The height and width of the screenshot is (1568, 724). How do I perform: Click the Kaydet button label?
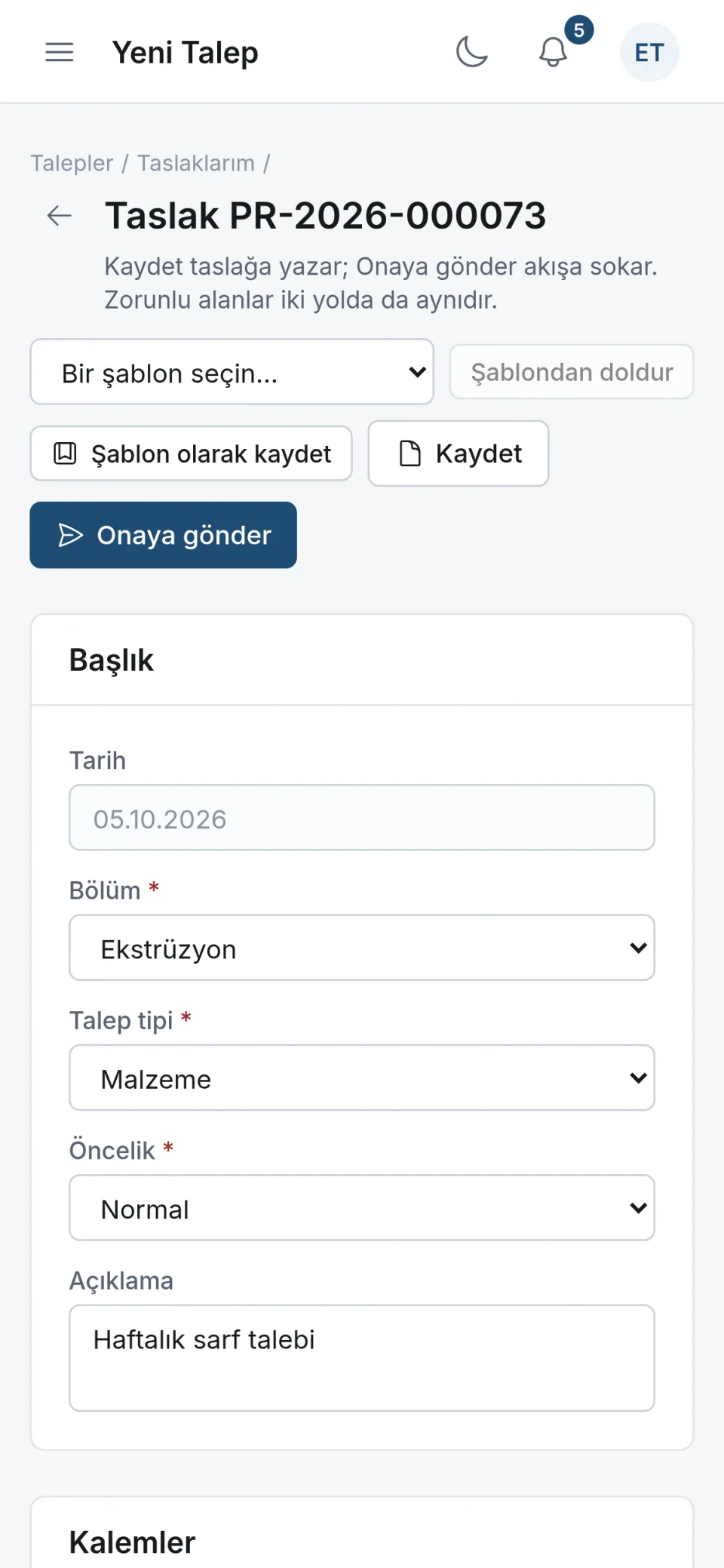coord(479,453)
